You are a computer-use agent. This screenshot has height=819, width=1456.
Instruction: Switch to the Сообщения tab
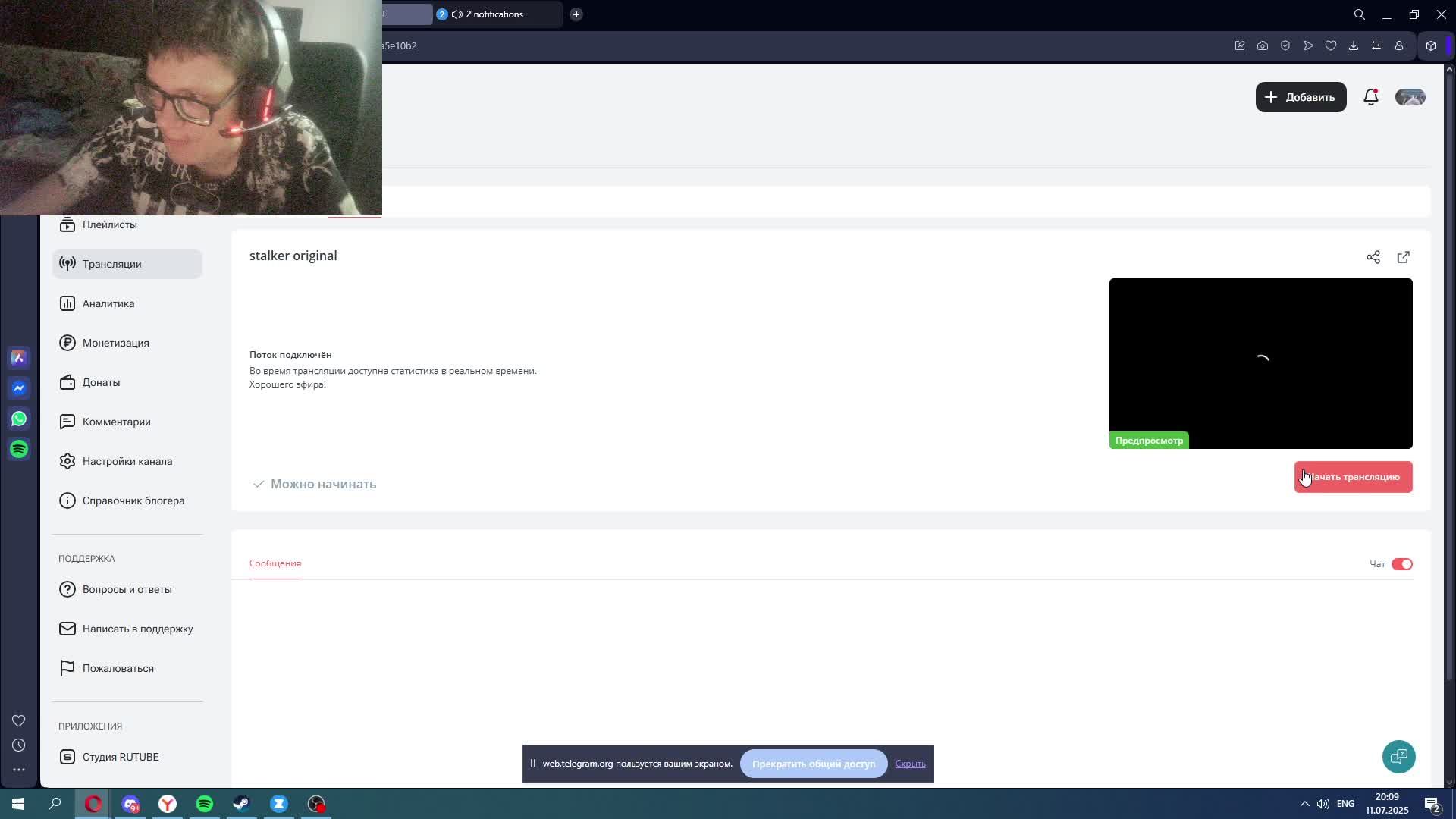pyautogui.click(x=275, y=563)
